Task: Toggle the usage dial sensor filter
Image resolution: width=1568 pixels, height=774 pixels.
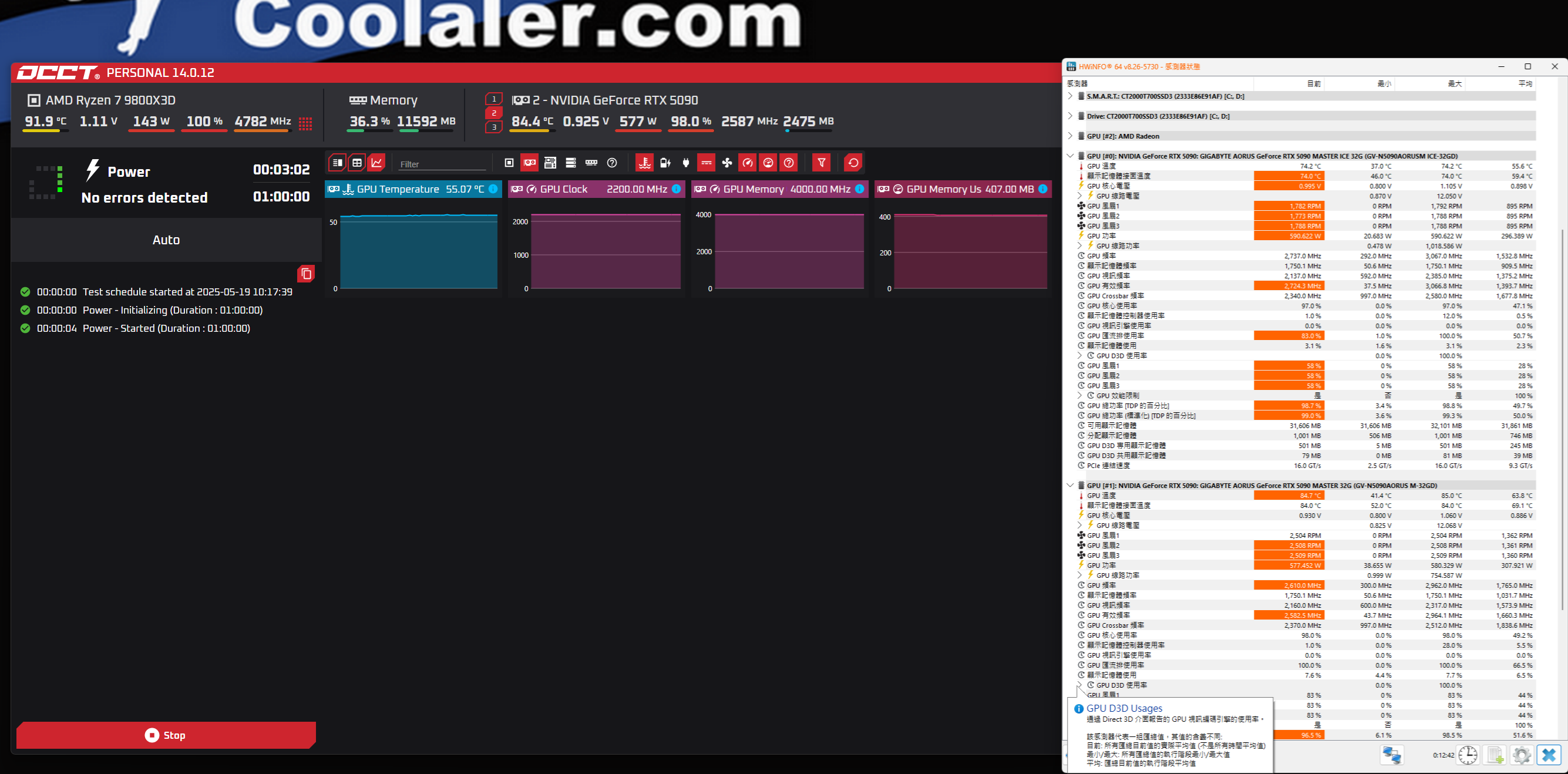Action: [768, 163]
